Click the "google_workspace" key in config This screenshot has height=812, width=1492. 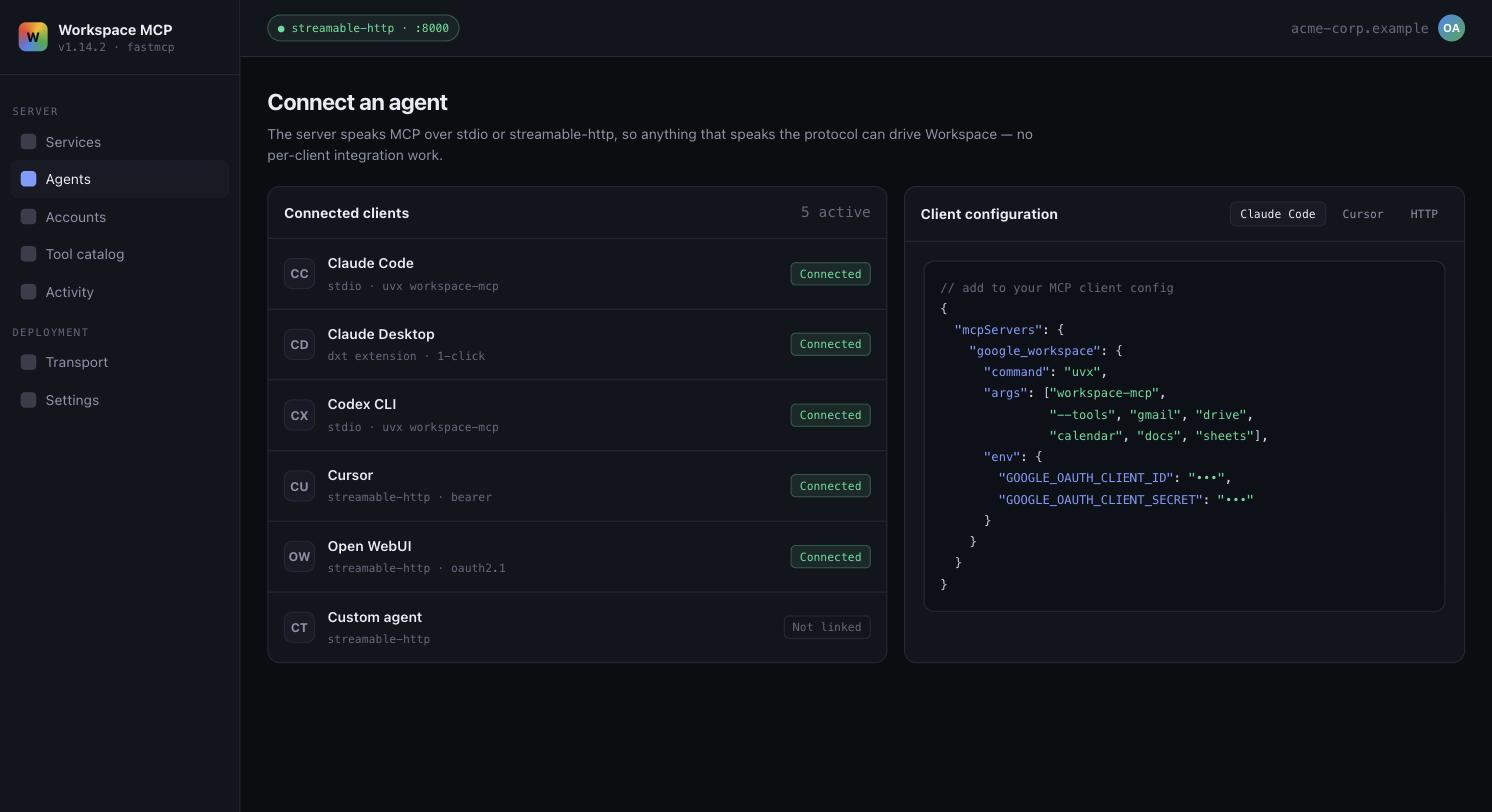[1035, 351]
